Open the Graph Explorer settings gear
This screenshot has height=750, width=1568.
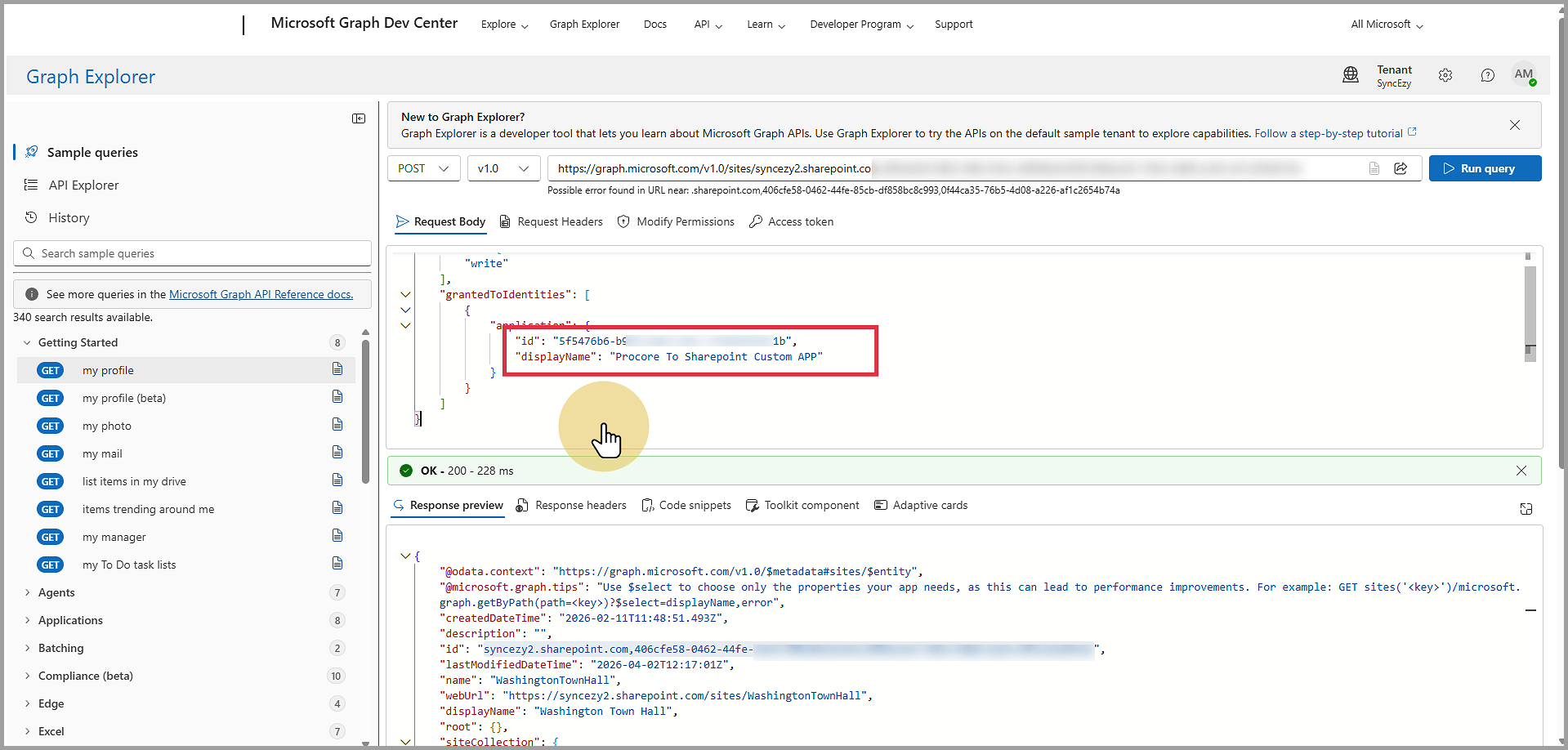(x=1445, y=74)
